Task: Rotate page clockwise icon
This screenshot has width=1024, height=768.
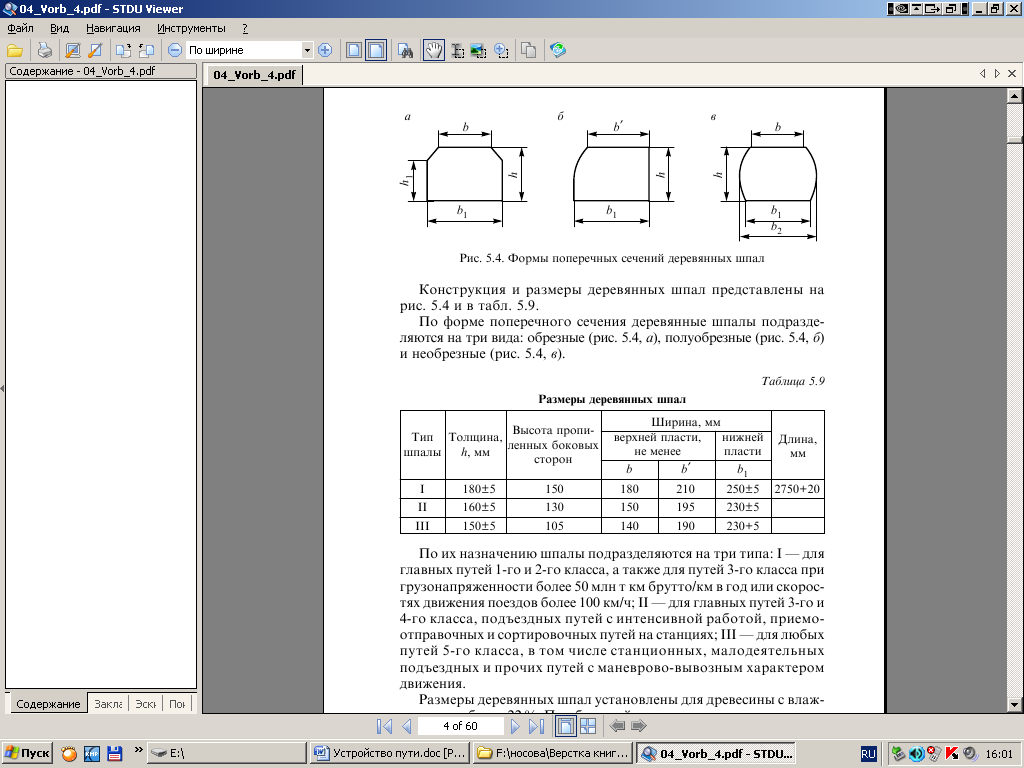Action: click(x=123, y=50)
